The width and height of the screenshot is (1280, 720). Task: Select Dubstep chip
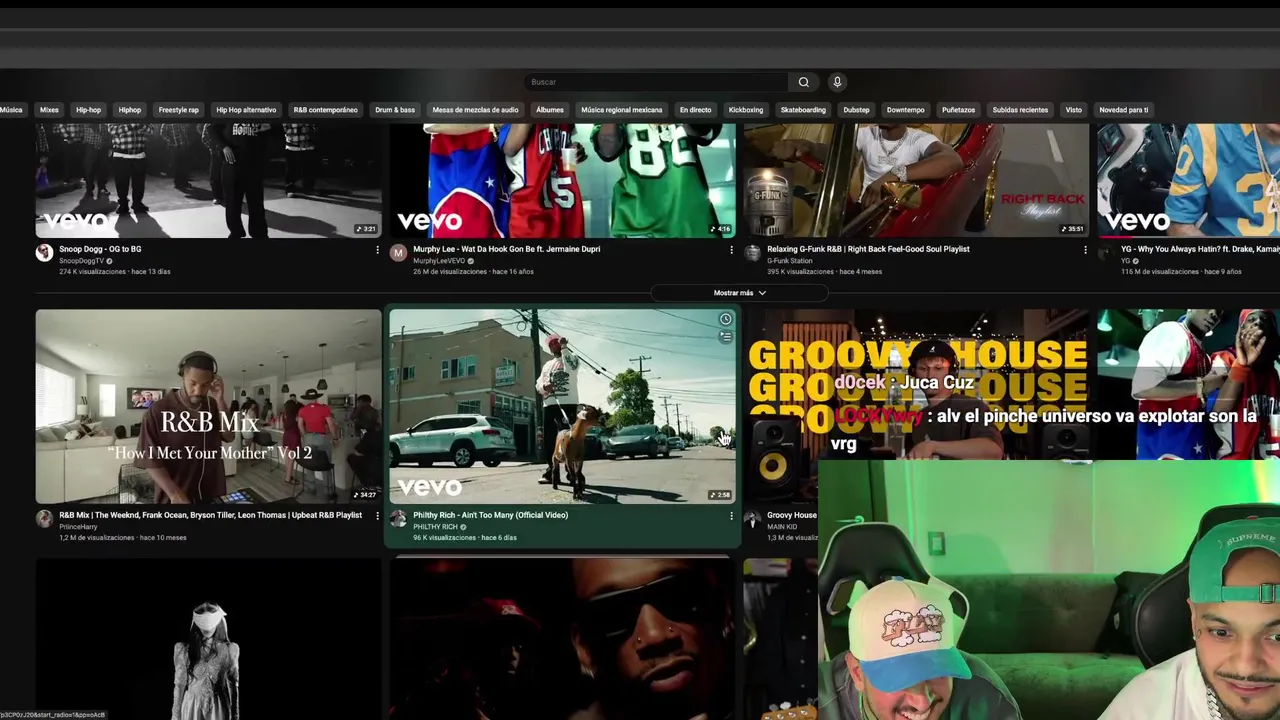point(856,110)
